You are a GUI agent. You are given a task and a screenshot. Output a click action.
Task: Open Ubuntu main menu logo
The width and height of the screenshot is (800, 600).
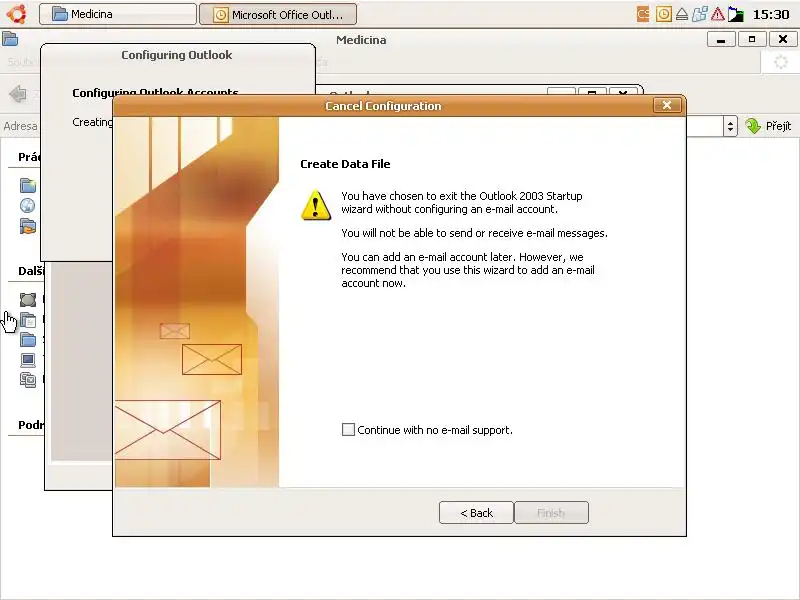pos(16,14)
